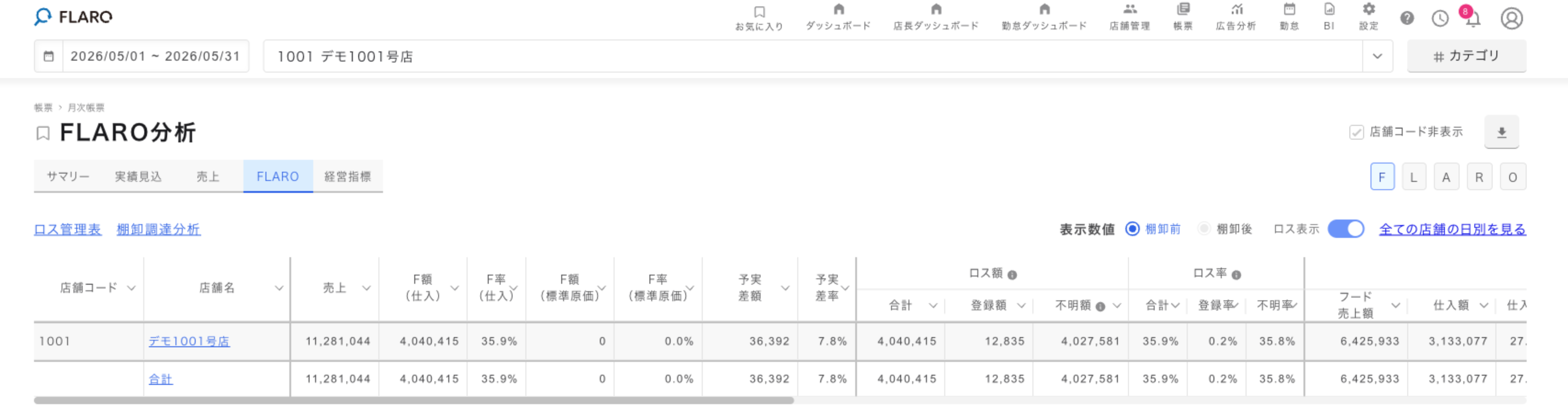This screenshot has width=1568, height=417.
Task: Expand the store selector dropdown arrow
Action: pyautogui.click(x=1377, y=56)
